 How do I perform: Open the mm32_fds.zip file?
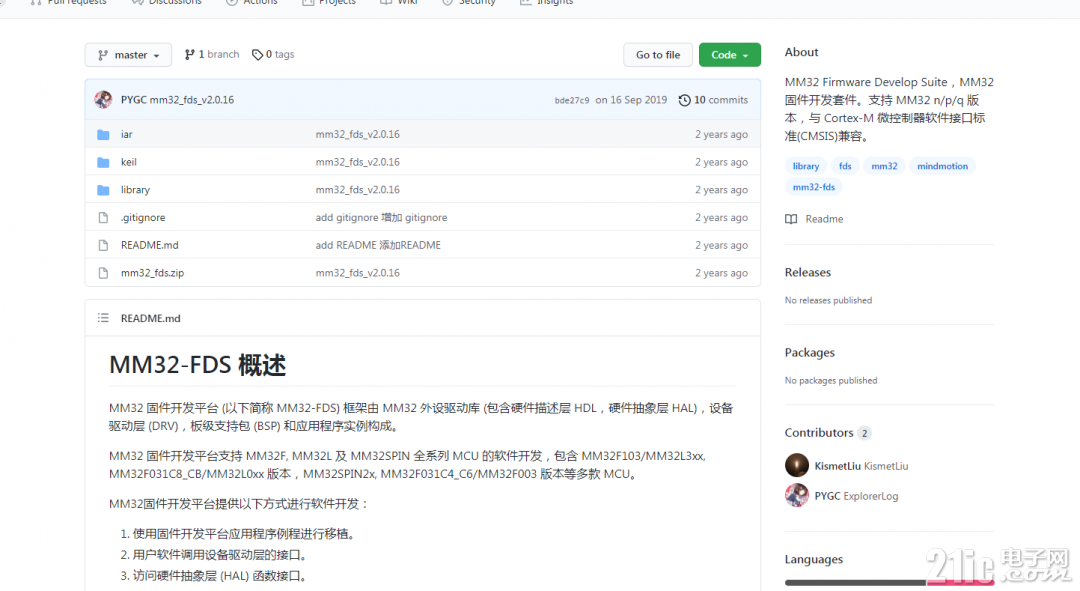[152, 273]
